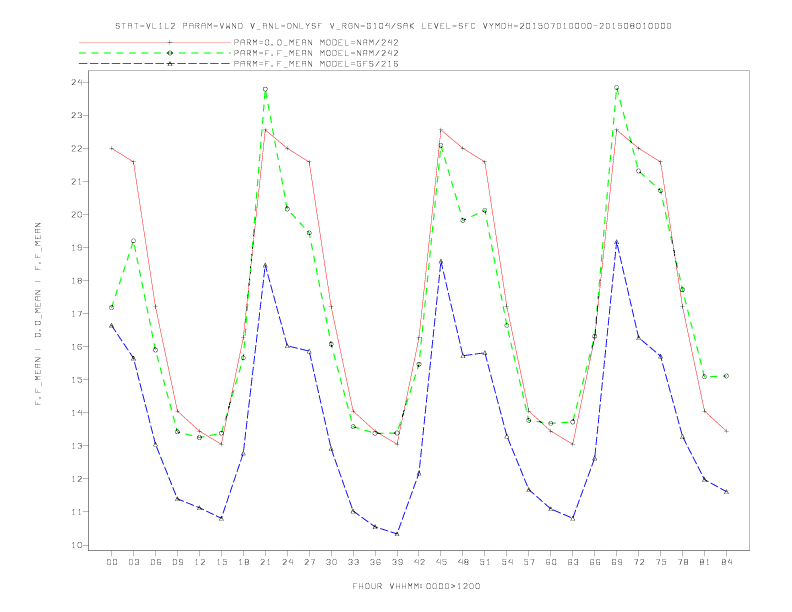Select legend entry PARM=O.O_MEAN MODEL=NAM/242
Screen dimensions: 792x612
(x=316, y=42)
